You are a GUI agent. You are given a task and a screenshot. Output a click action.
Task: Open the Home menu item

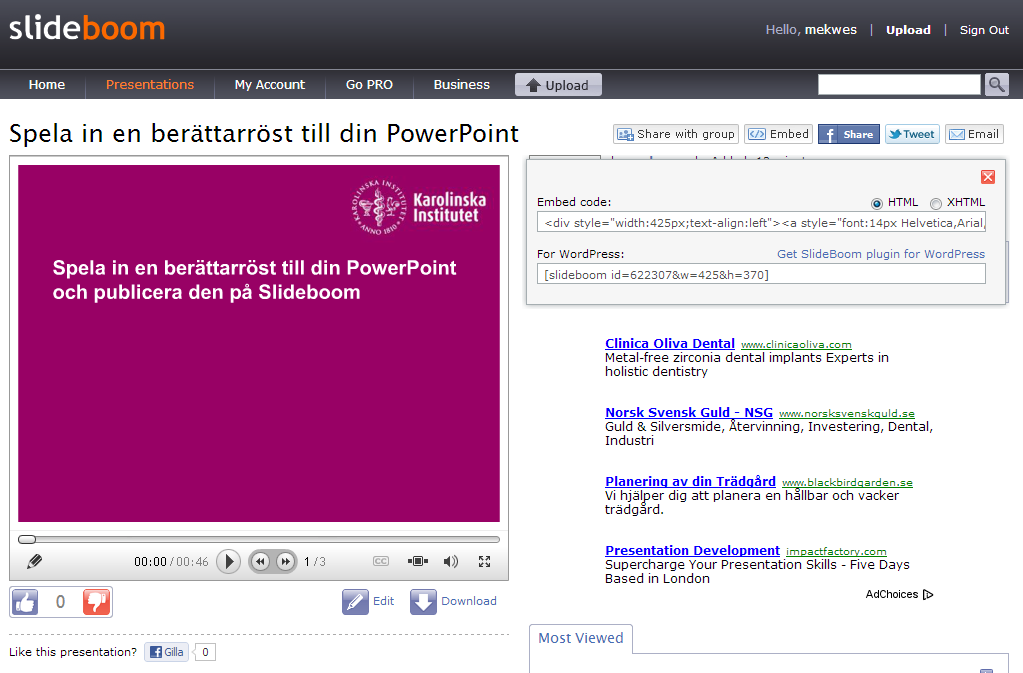[47, 85]
